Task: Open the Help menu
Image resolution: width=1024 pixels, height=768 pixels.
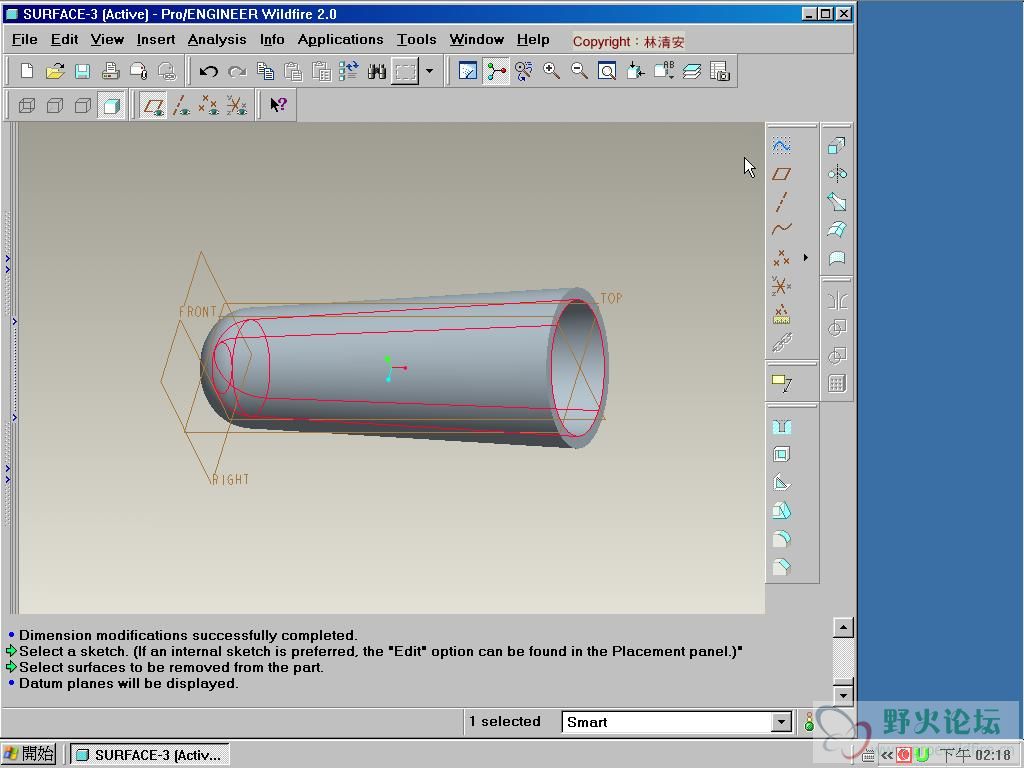Action: 533,40
